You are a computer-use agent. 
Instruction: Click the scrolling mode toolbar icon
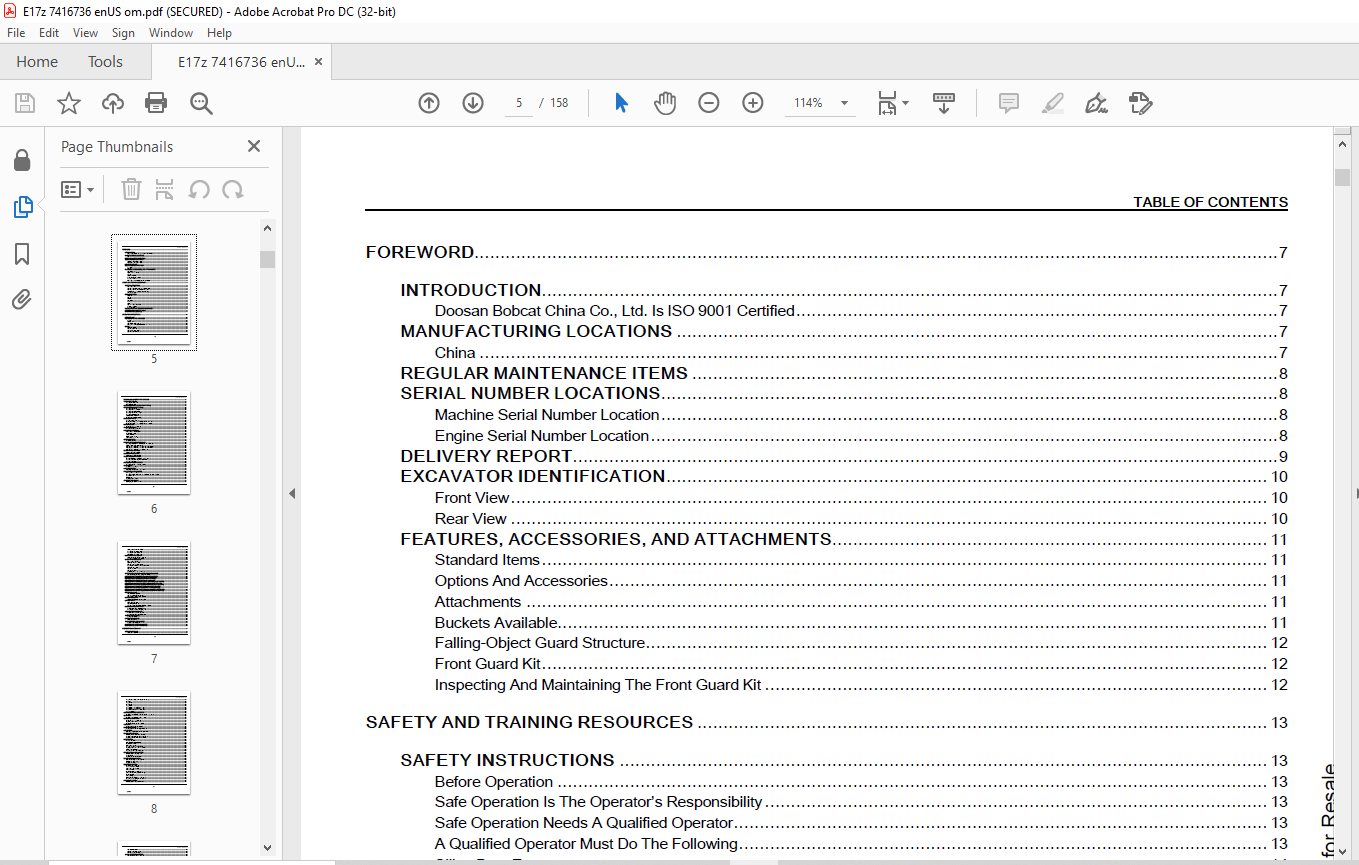944,103
